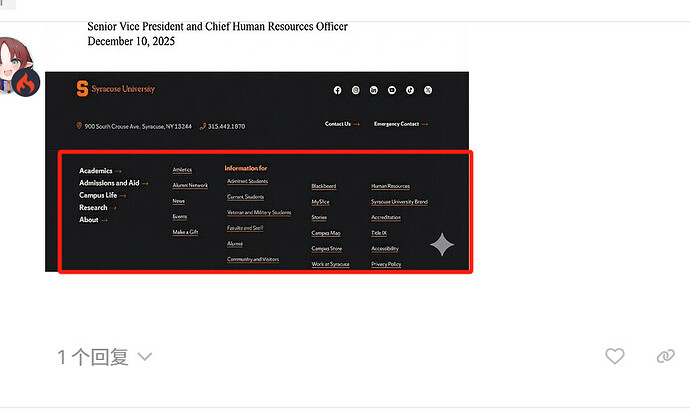
Task: Click the News text in the footer
Action: pos(179,201)
